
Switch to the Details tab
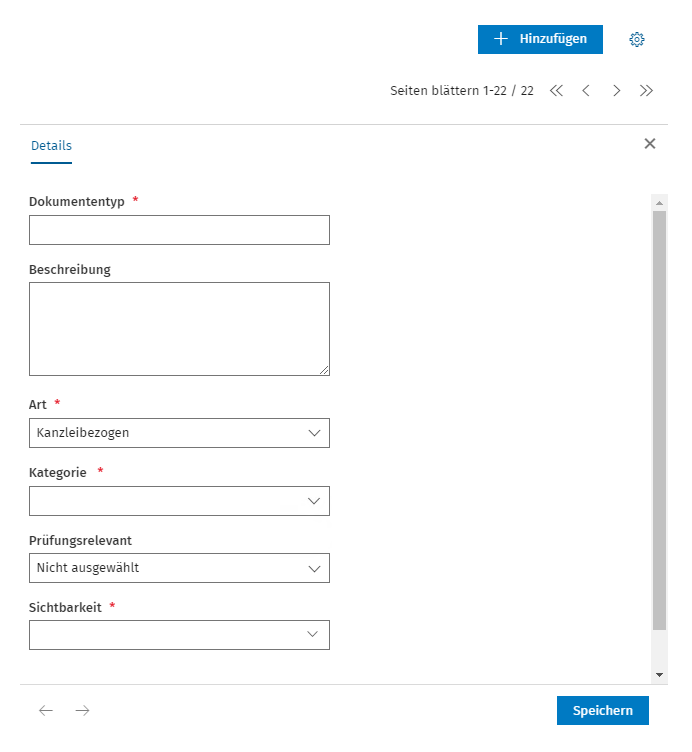[51, 146]
